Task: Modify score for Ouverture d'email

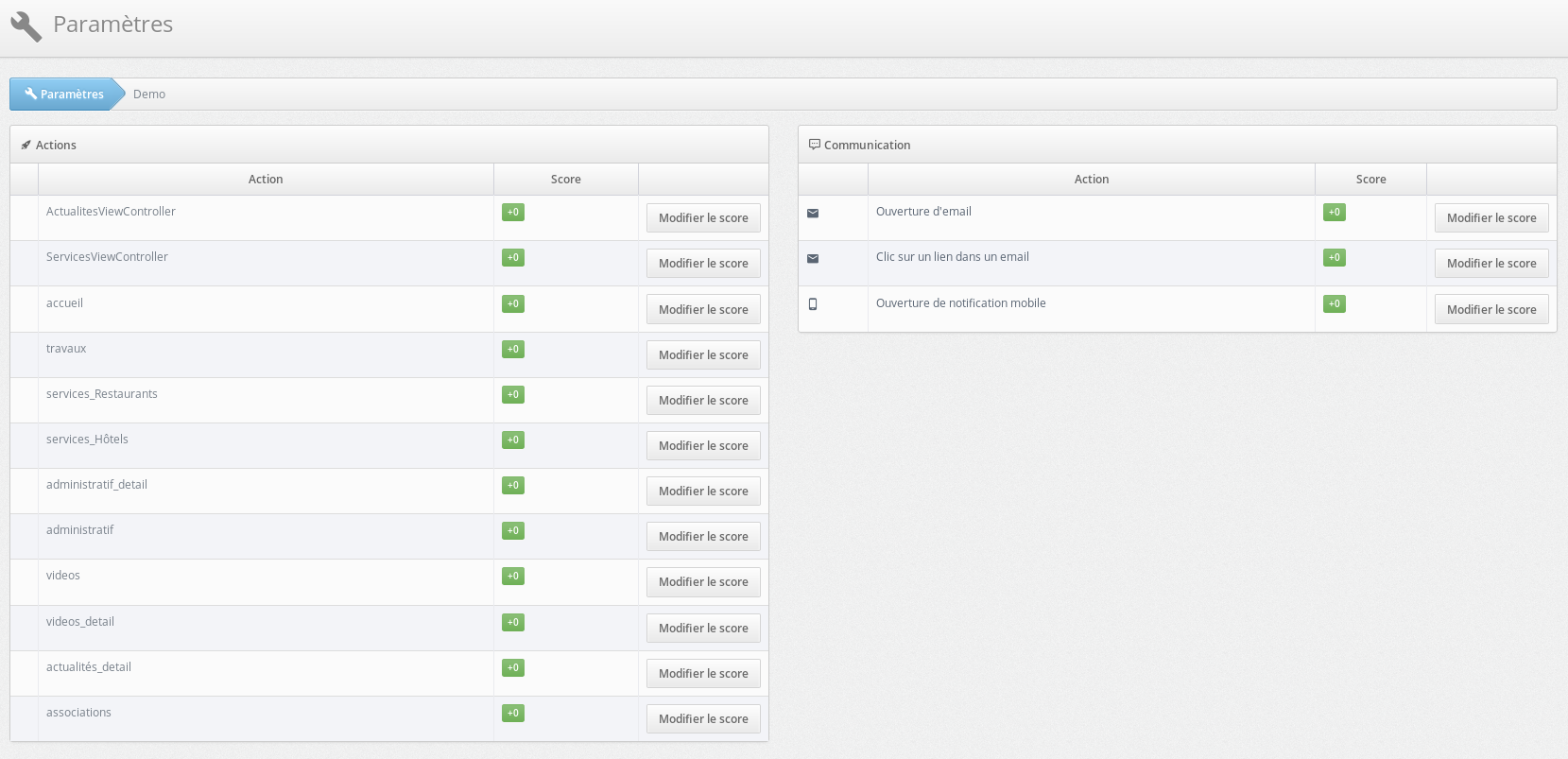Action: [1491, 218]
